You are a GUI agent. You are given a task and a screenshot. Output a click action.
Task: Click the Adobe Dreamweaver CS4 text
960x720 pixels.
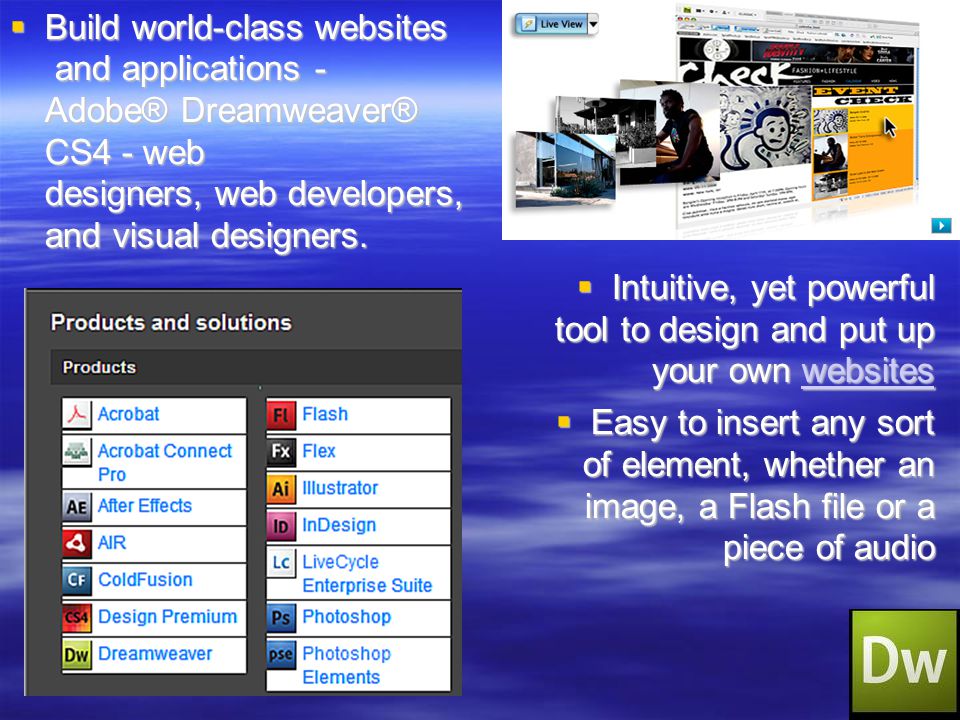click(x=231, y=131)
